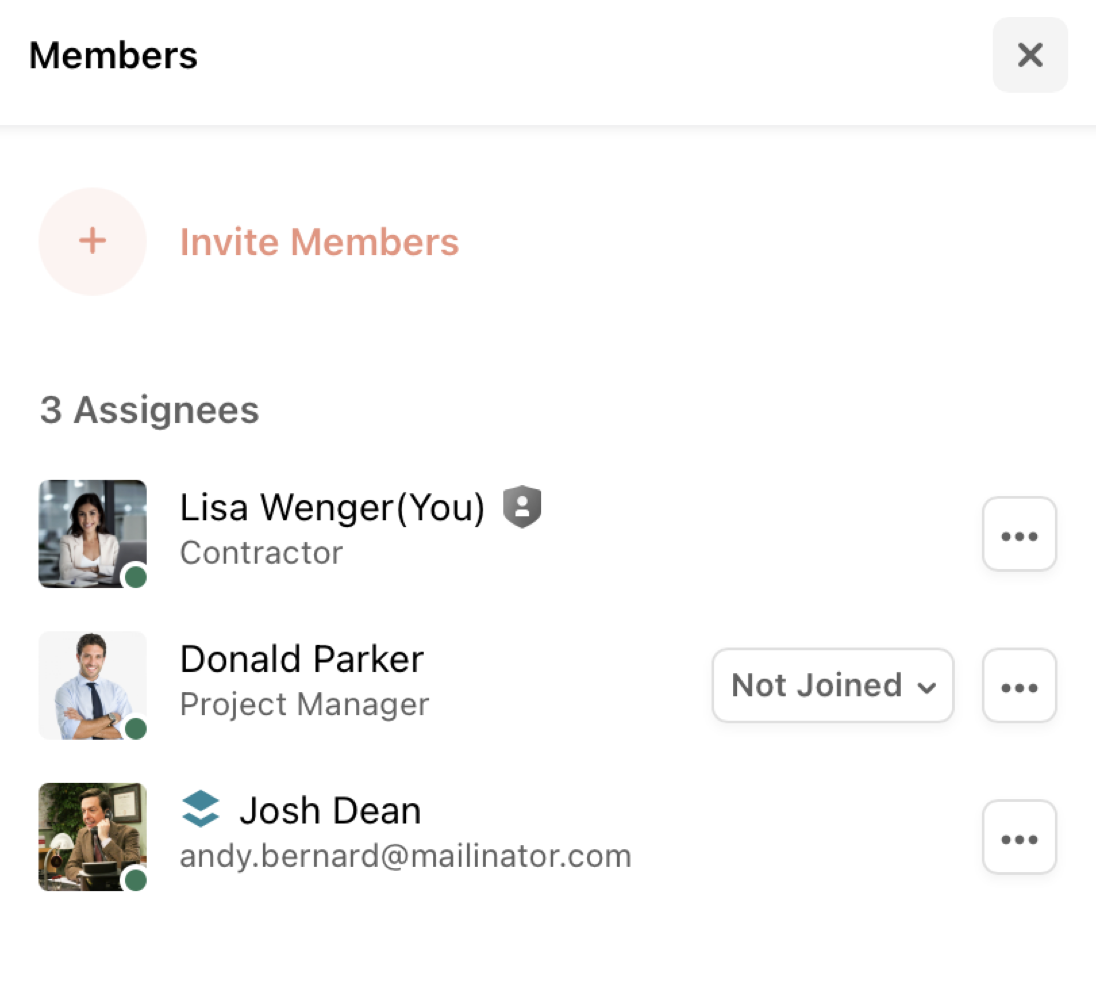Click the green online dot on Lisa's avatar

[x=136, y=577]
